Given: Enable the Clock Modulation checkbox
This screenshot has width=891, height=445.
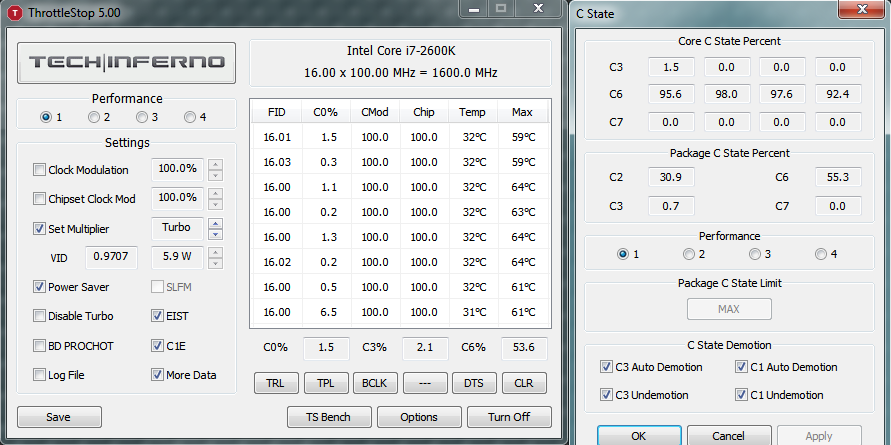Looking at the screenshot, I should coord(39,169).
